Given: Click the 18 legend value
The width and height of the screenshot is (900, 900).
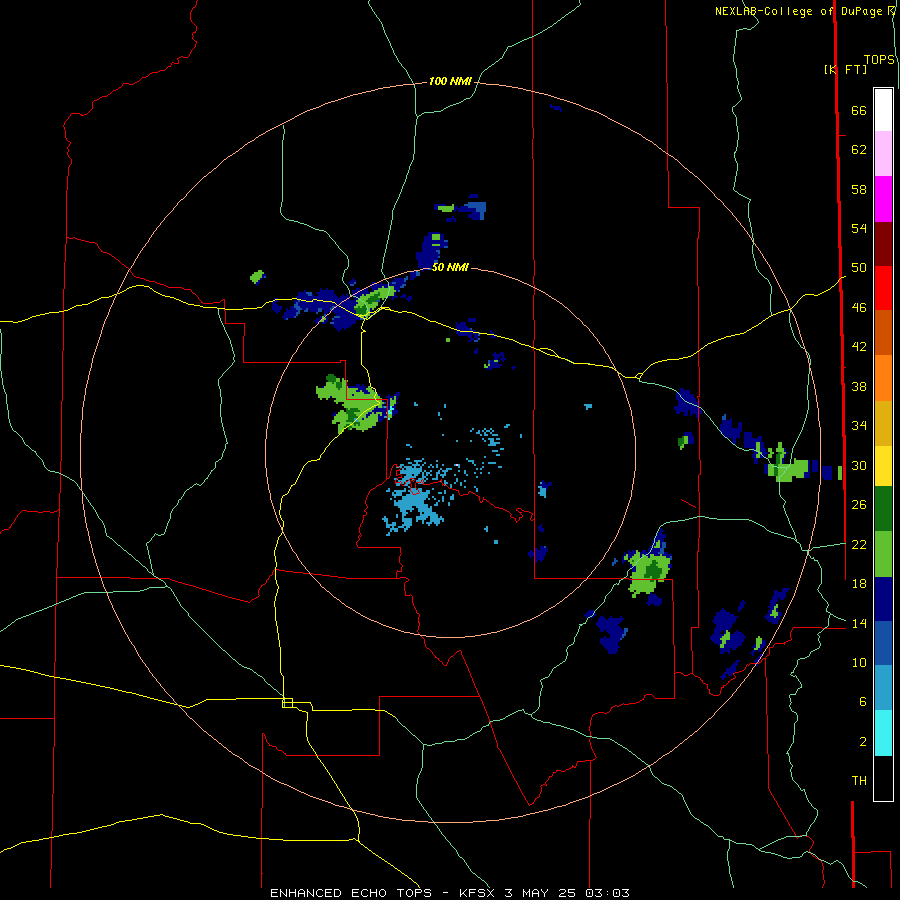Looking at the screenshot, I should (859, 584).
